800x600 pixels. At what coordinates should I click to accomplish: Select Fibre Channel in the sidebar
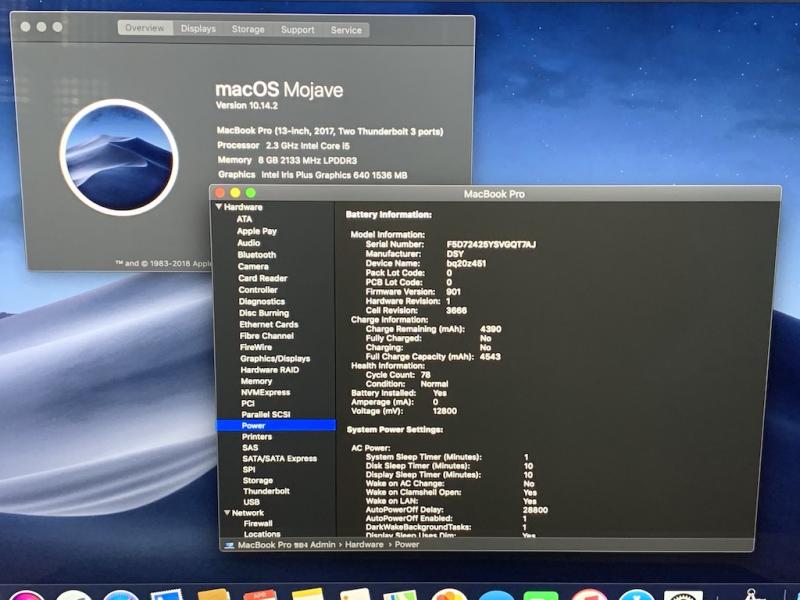pyautogui.click(x=266, y=336)
